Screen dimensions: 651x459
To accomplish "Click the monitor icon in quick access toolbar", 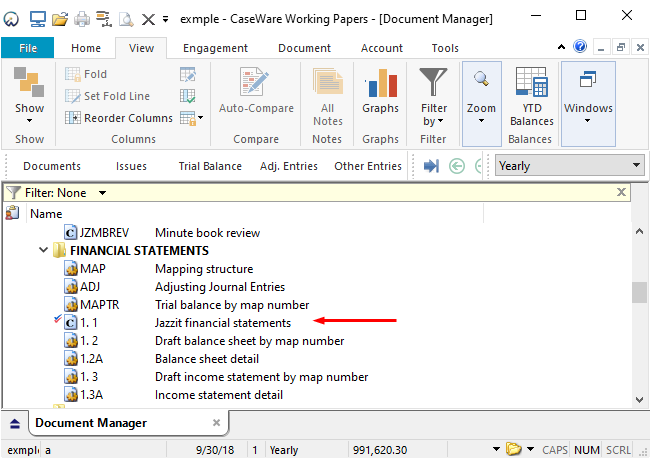I will point(37,19).
